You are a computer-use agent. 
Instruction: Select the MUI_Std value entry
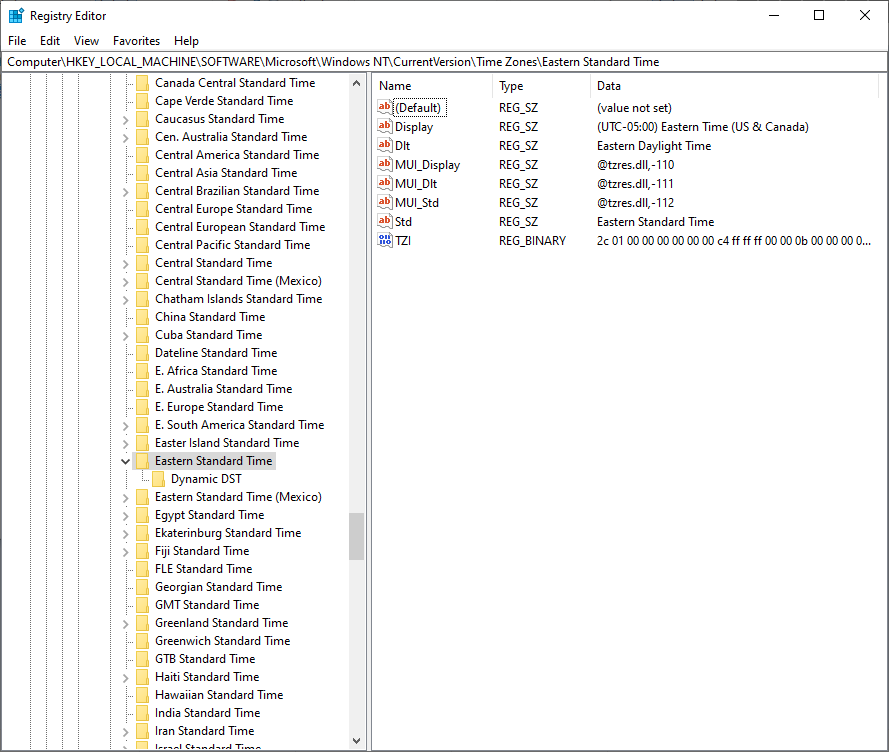(416, 203)
